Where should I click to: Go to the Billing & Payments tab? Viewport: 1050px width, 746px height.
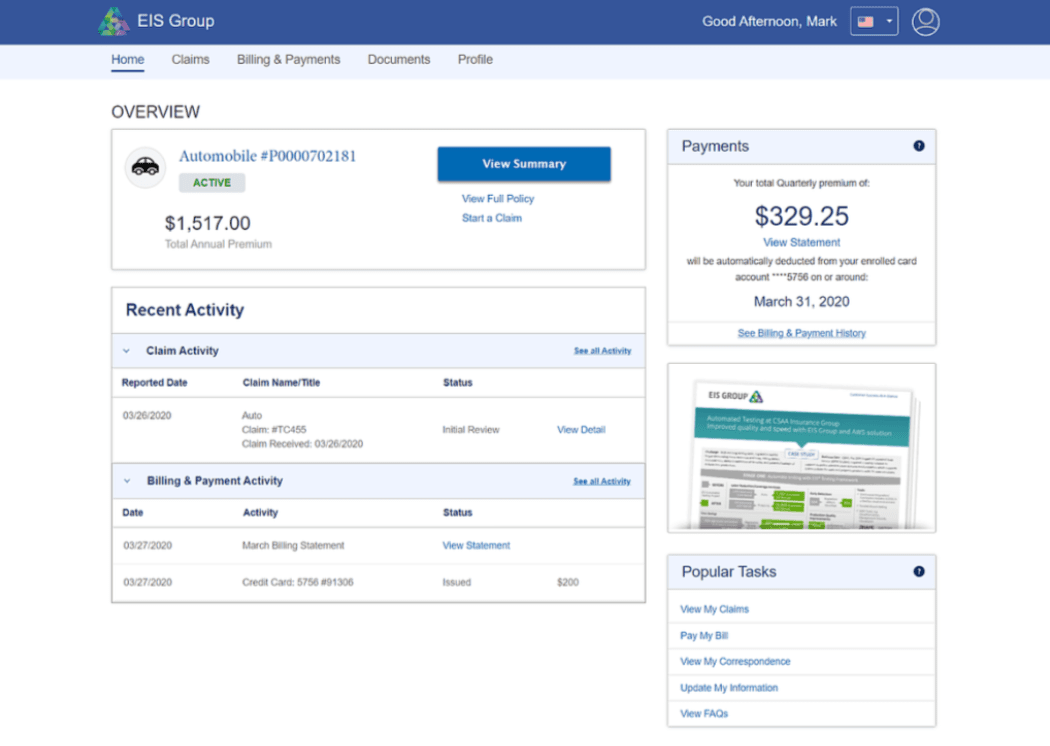point(288,59)
